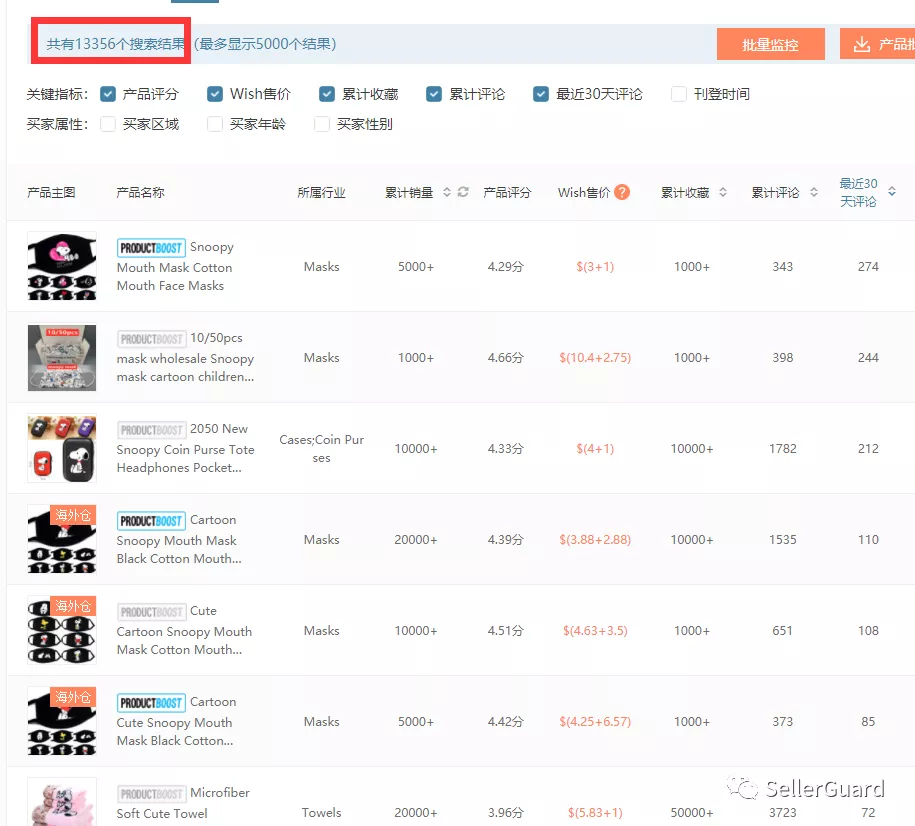Click the batch monitoring 批量监控 button
This screenshot has height=826, width=915.
coord(770,44)
